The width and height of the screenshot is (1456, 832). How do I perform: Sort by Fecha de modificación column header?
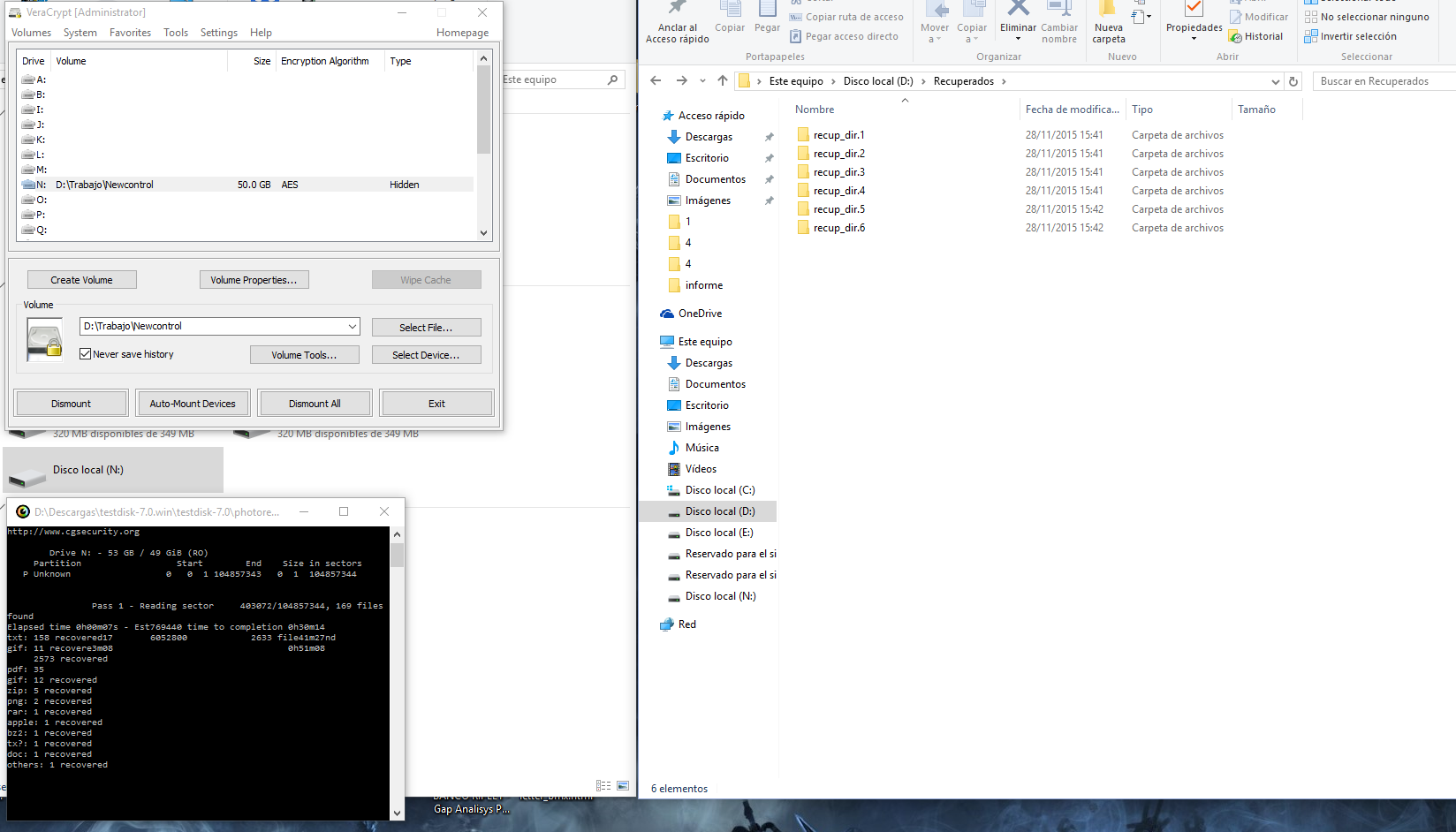(x=1072, y=110)
